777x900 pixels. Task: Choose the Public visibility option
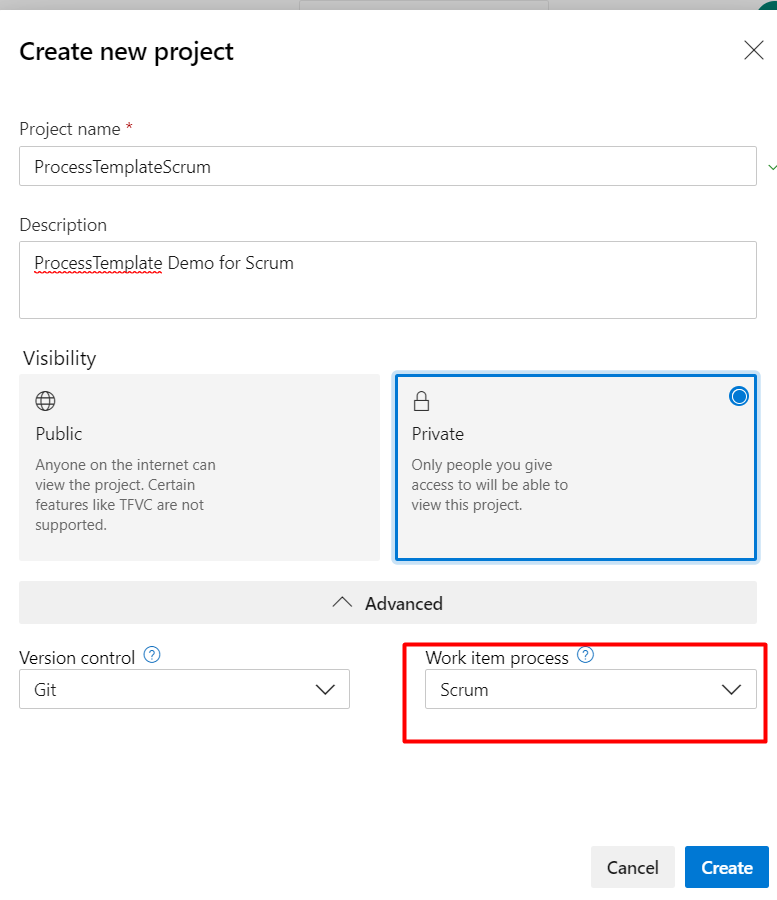199,467
